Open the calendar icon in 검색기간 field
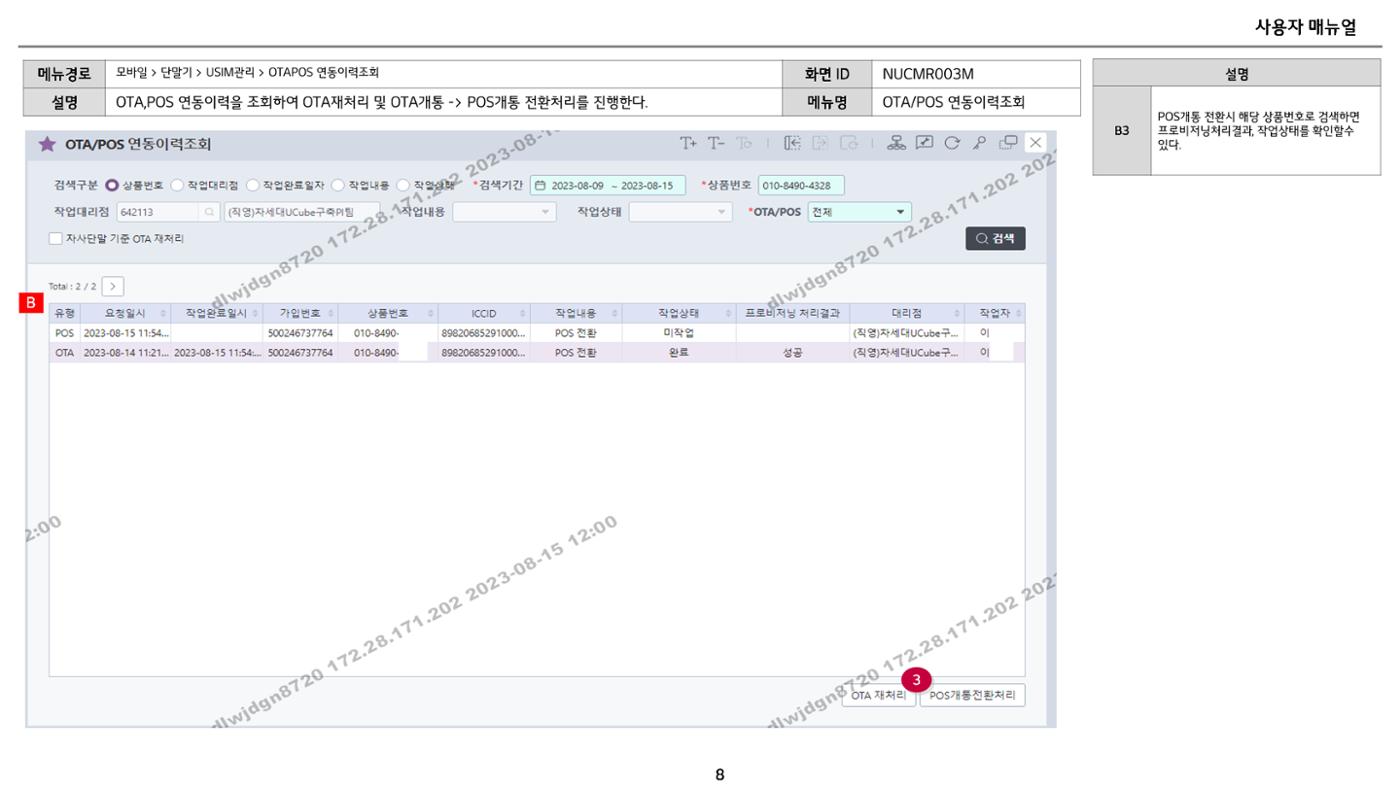Screen dimensions: 1400x788 [541, 185]
